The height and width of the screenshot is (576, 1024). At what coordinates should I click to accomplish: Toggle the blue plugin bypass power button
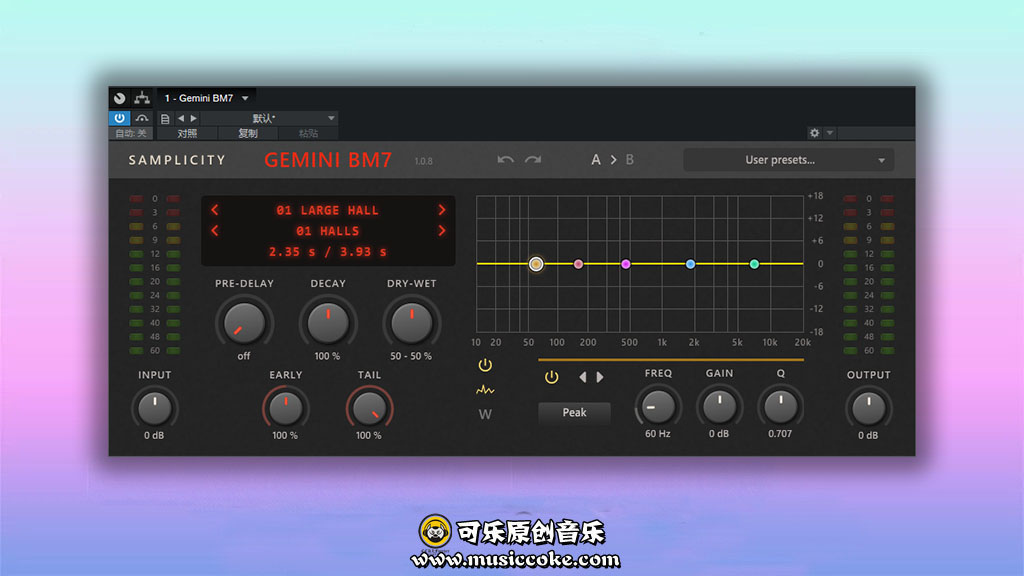(x=120, y=118)
